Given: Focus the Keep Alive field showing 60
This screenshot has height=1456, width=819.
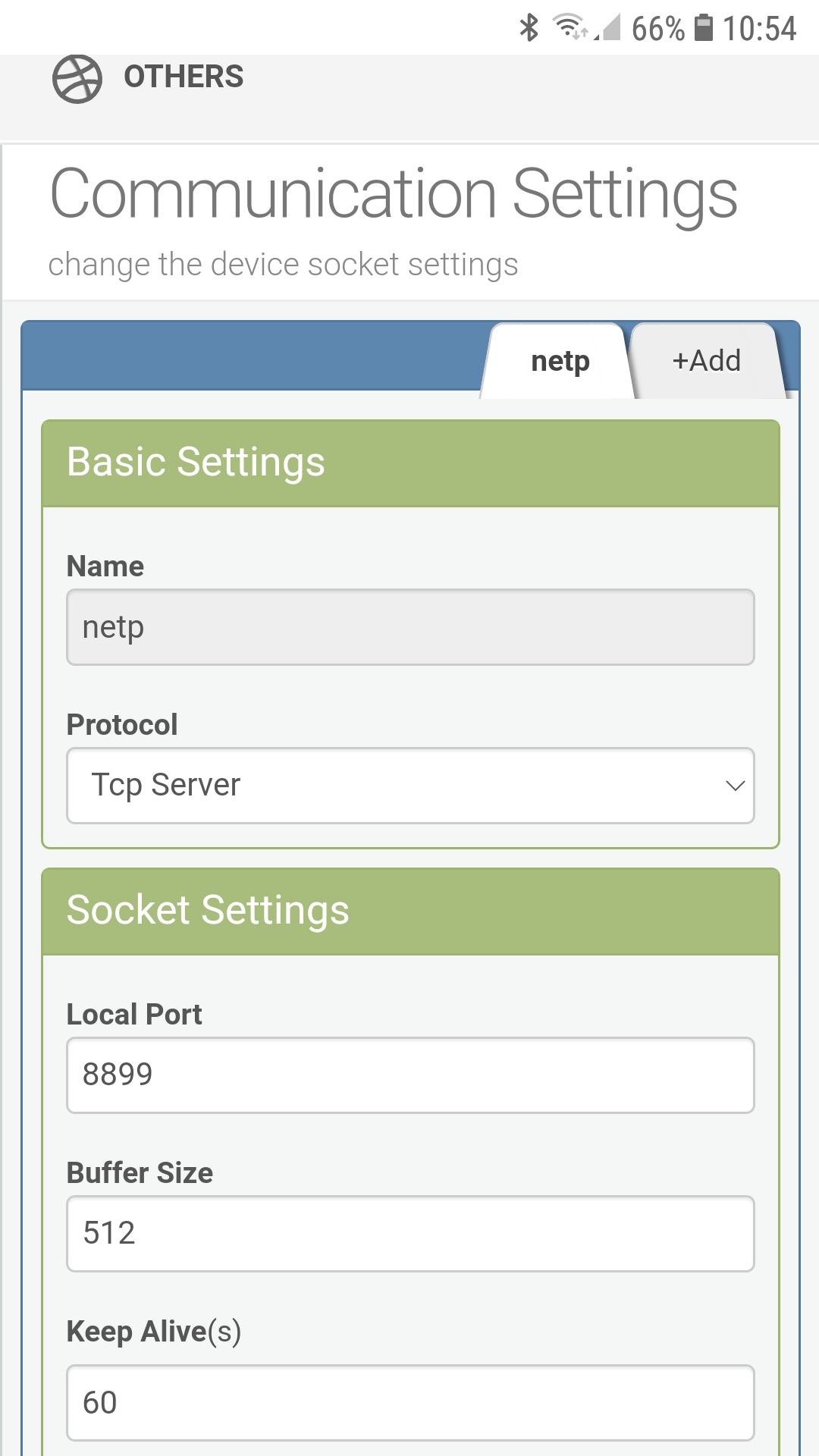Looking at the screenshot, I should click(409, 1402).
